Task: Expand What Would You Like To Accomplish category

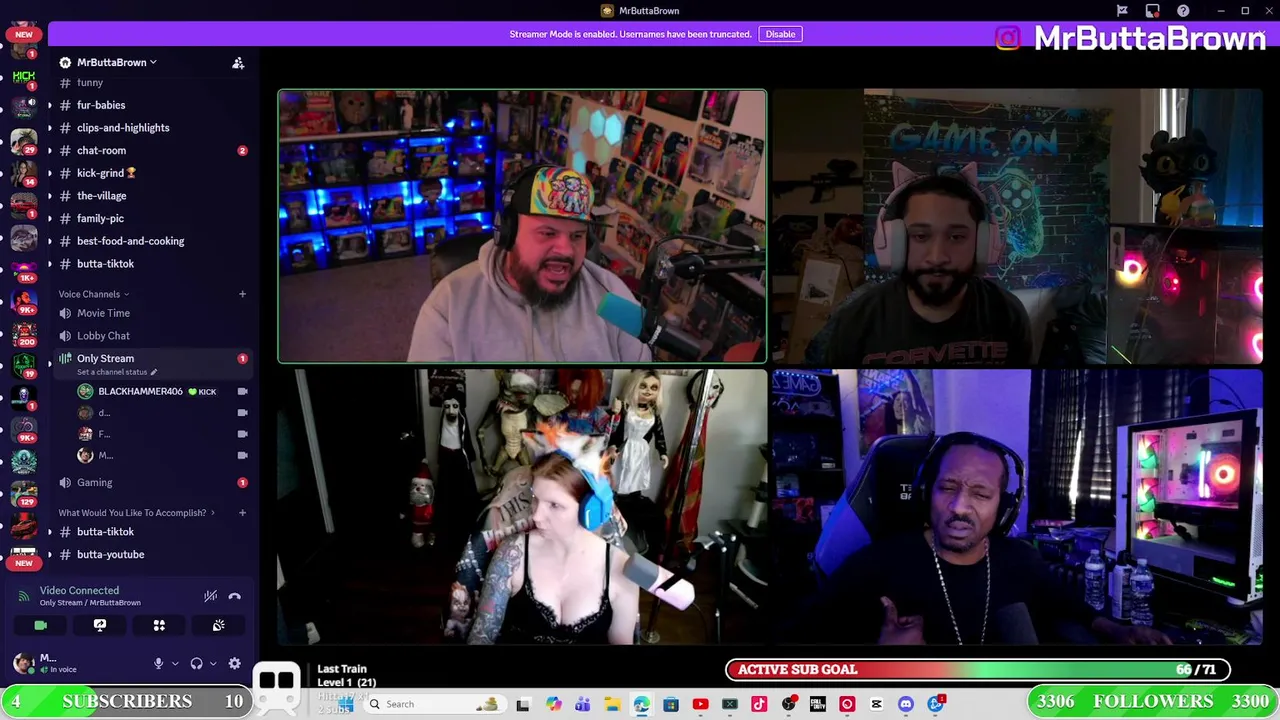Action: coord(136,513)
